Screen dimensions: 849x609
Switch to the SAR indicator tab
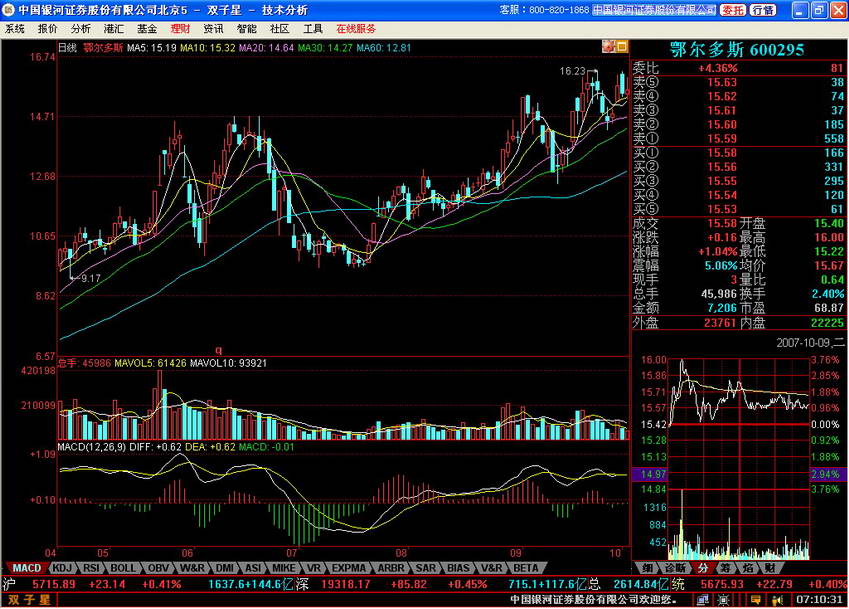[426, 568]
